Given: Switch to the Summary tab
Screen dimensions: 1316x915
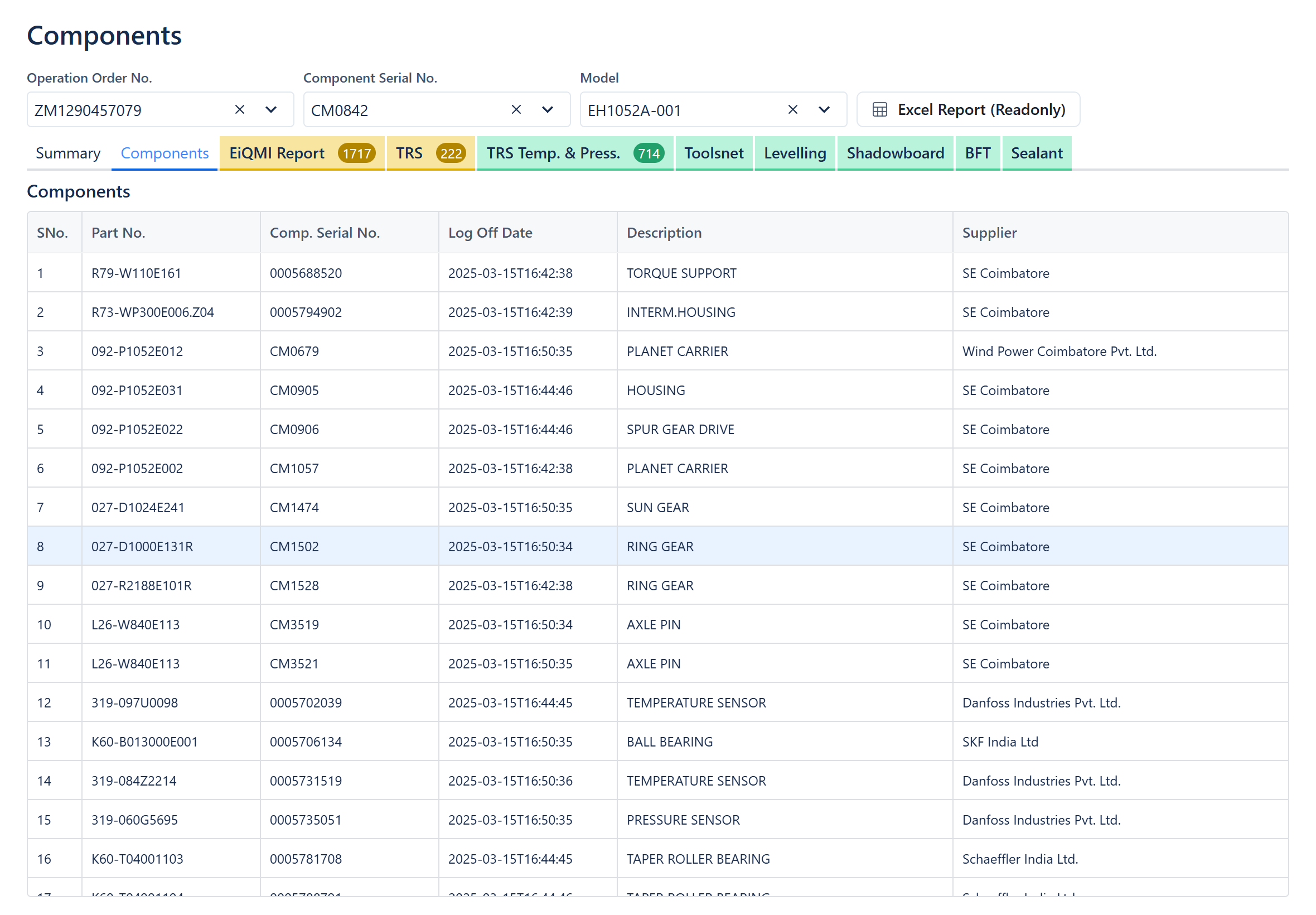Looking at the screenshot, I should pos(67,153).
